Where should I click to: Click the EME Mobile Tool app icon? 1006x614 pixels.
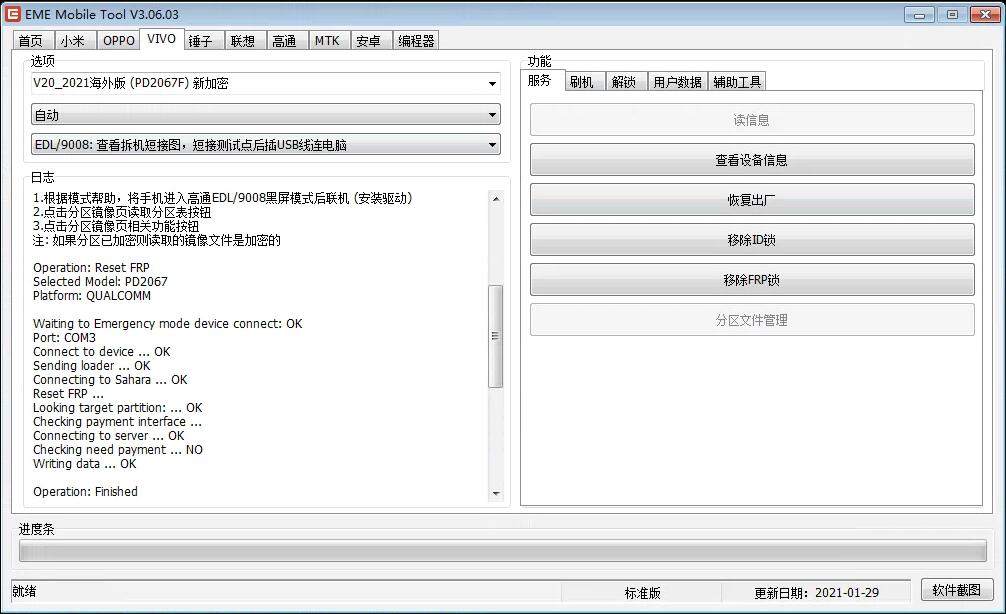[x=12, y=13]
